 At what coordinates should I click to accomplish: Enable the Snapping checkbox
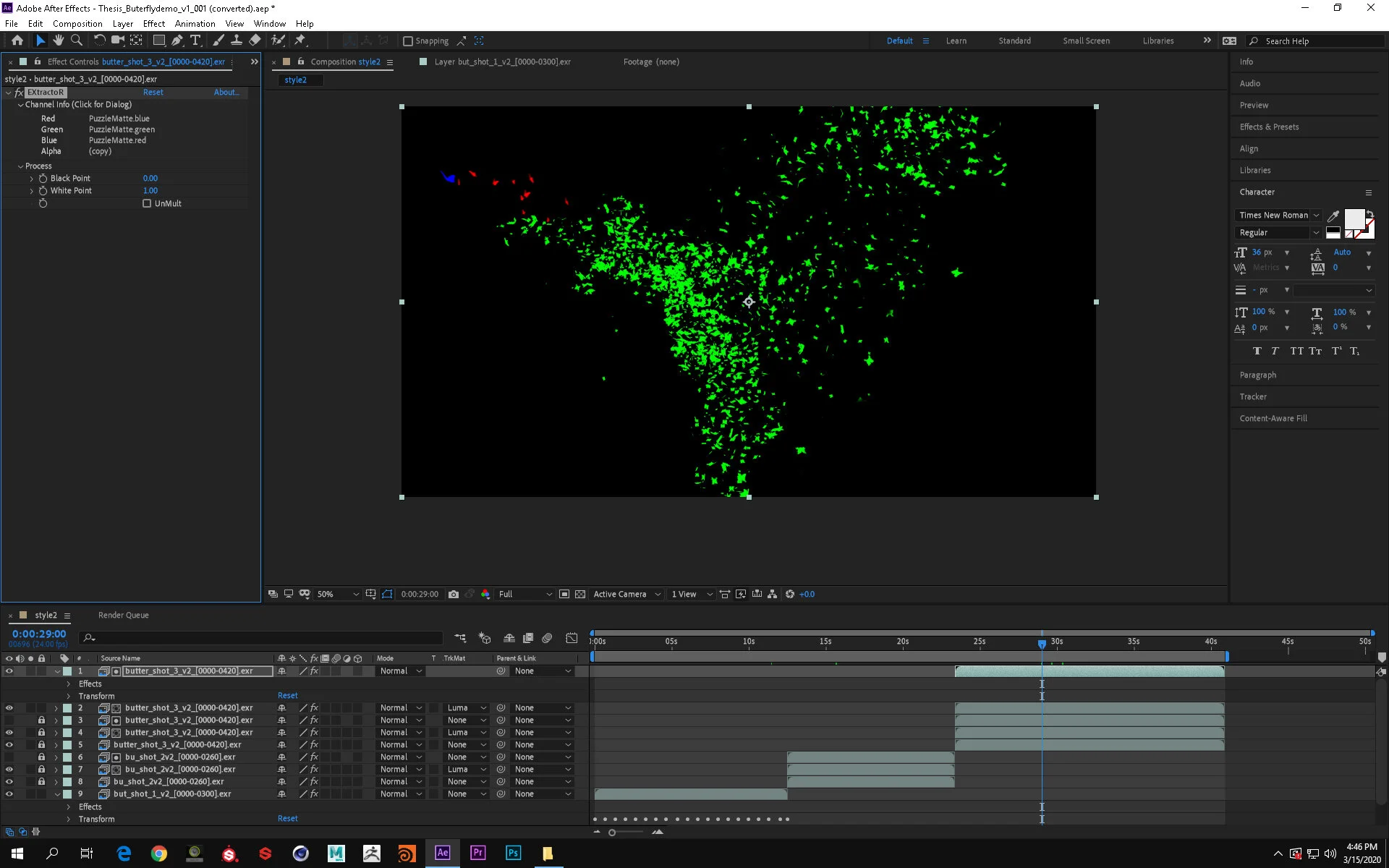(x=408, y=41)
